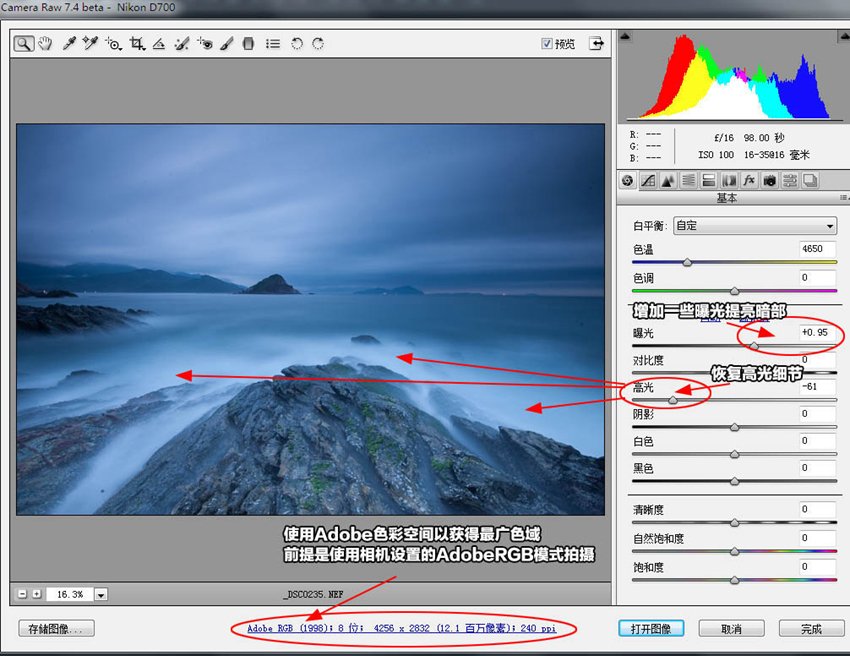Switch to the Camera Calibration tab
This screenshot has height=656, width=850.
[769, 181]
